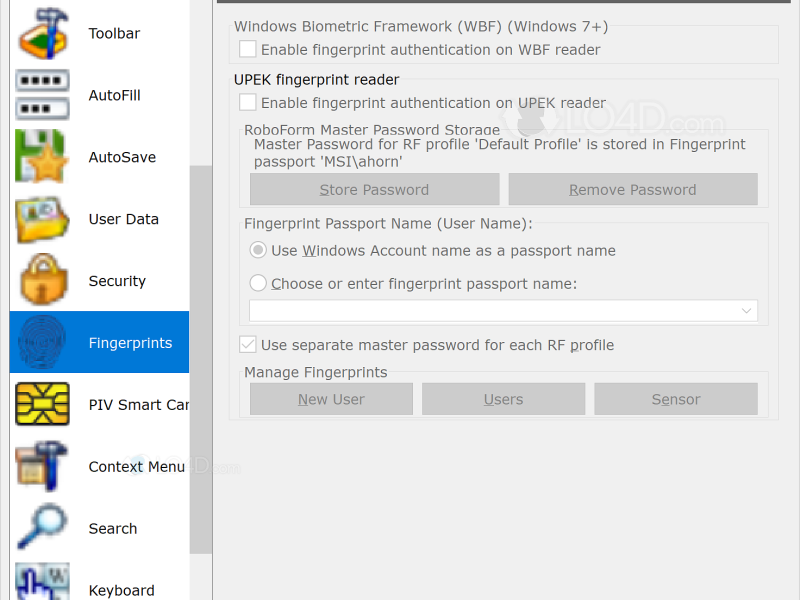This screenshot has height=600, width=800.
Task: Click the AutoFill password fields icon
Action: 42,95
